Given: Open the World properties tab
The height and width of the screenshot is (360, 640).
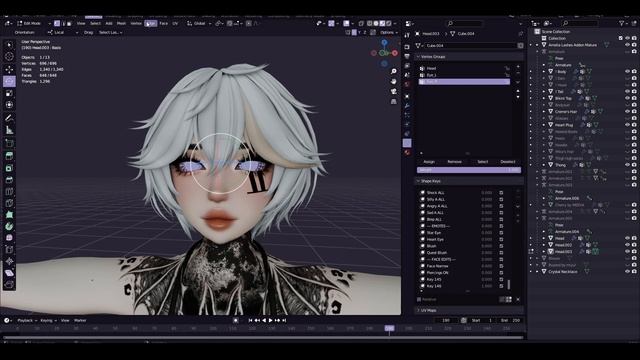Looking at the screenshot, I should pos(407,84).
